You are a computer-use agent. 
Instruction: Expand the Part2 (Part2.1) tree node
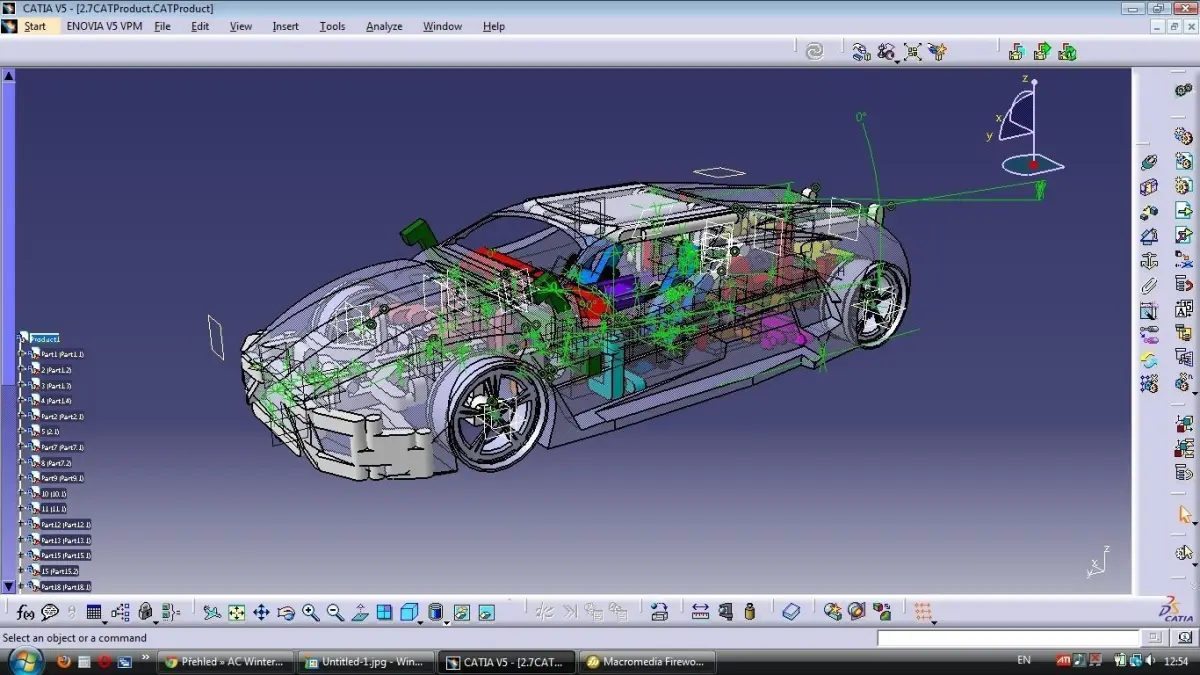(22, 416)
